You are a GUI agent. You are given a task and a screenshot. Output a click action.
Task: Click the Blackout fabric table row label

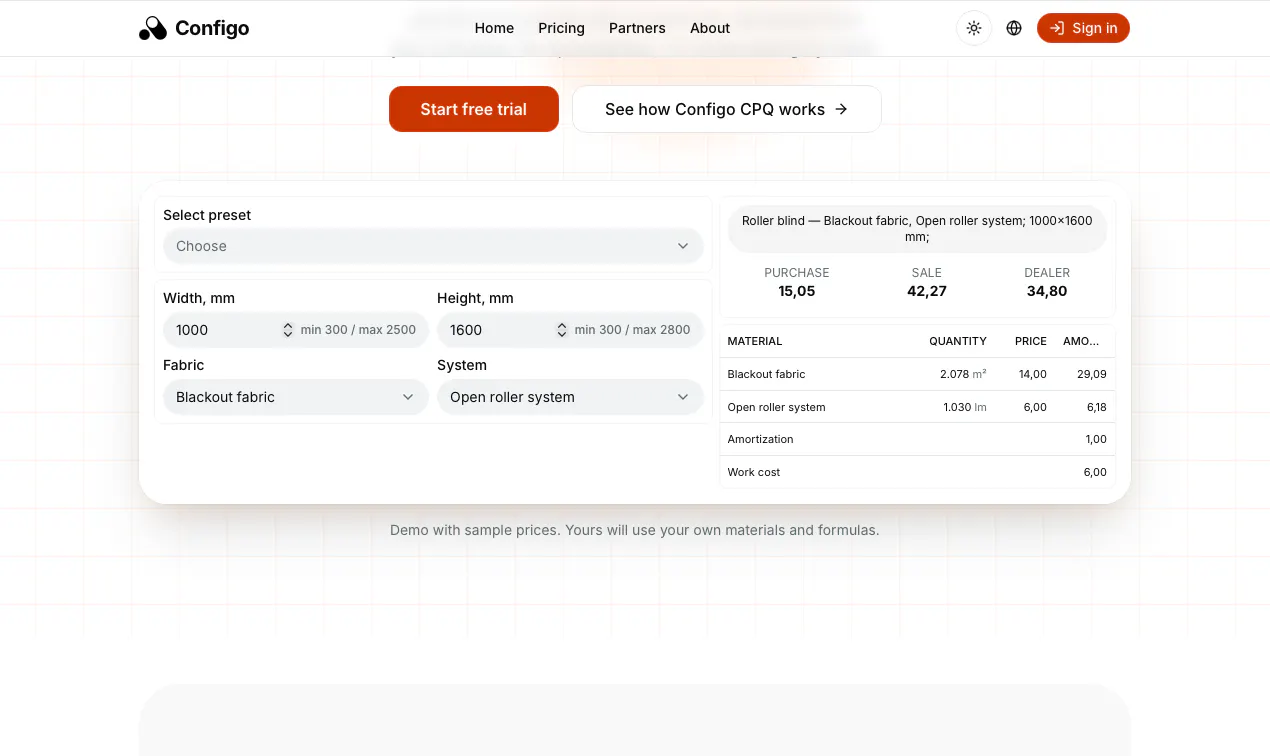tap(766, 374)
